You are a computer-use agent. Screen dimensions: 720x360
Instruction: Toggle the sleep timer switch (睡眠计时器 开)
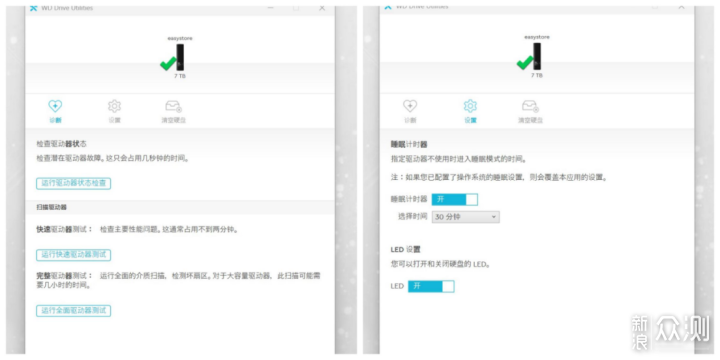click(455, 199)
